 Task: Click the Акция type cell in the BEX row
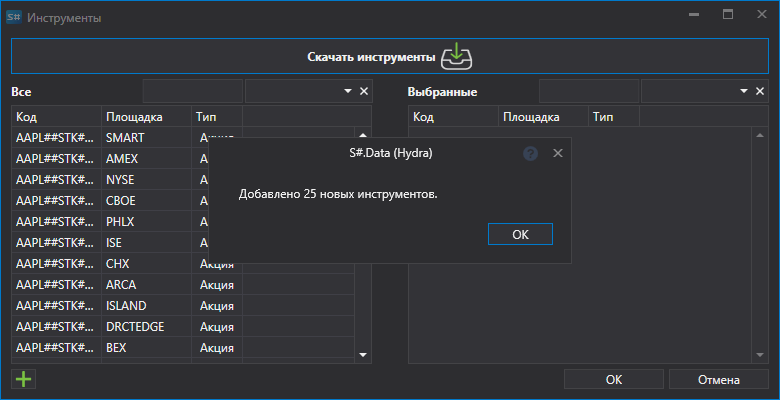[217, 347]
